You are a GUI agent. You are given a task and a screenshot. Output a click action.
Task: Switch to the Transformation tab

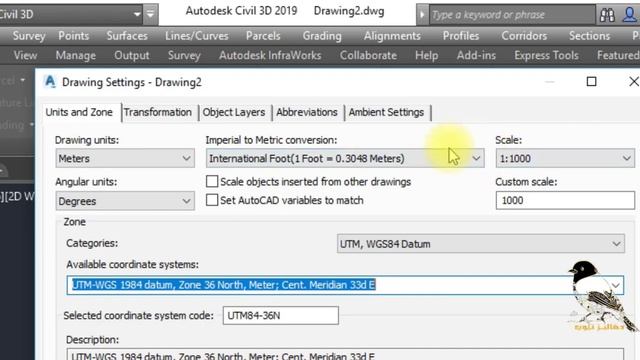158,112
